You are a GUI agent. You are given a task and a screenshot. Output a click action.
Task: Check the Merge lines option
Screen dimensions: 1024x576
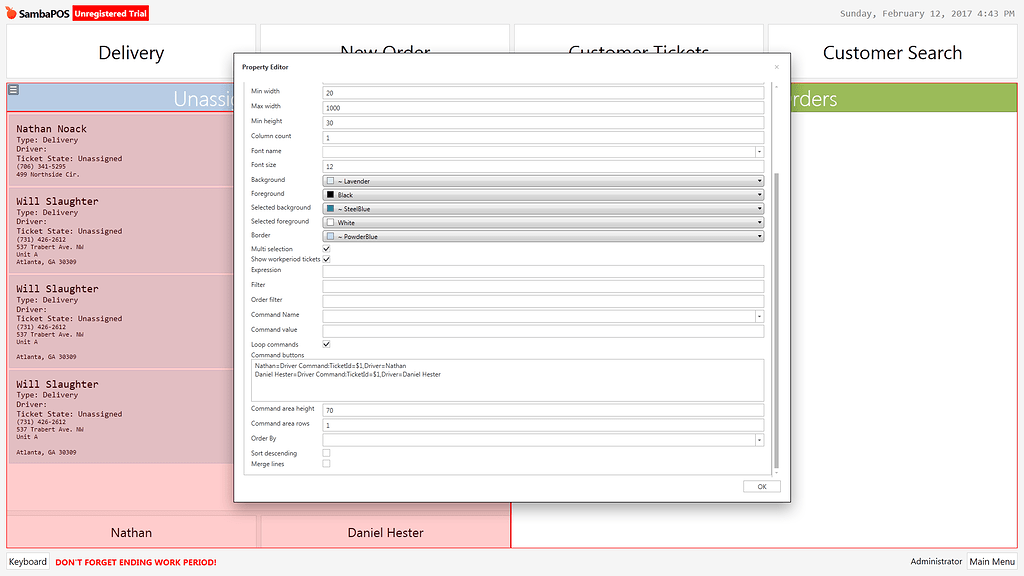(x=325, y=463)
